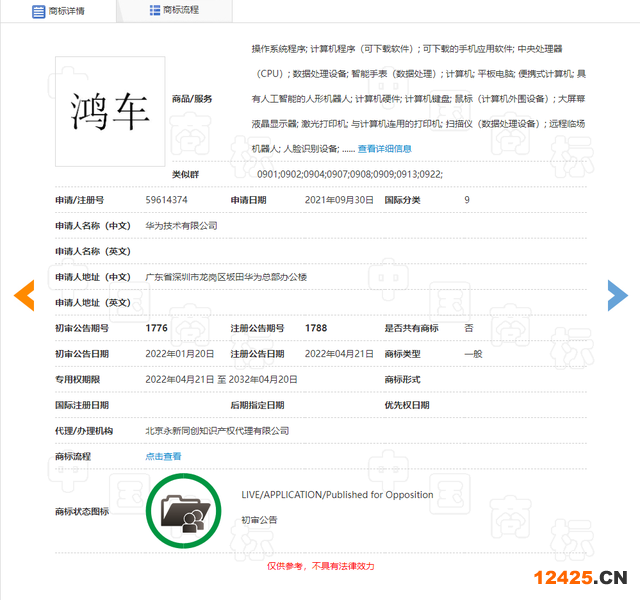This screenshot has height=600, width=640.
Task: Click the green trademark status folder icon
Action: point(184,511)
